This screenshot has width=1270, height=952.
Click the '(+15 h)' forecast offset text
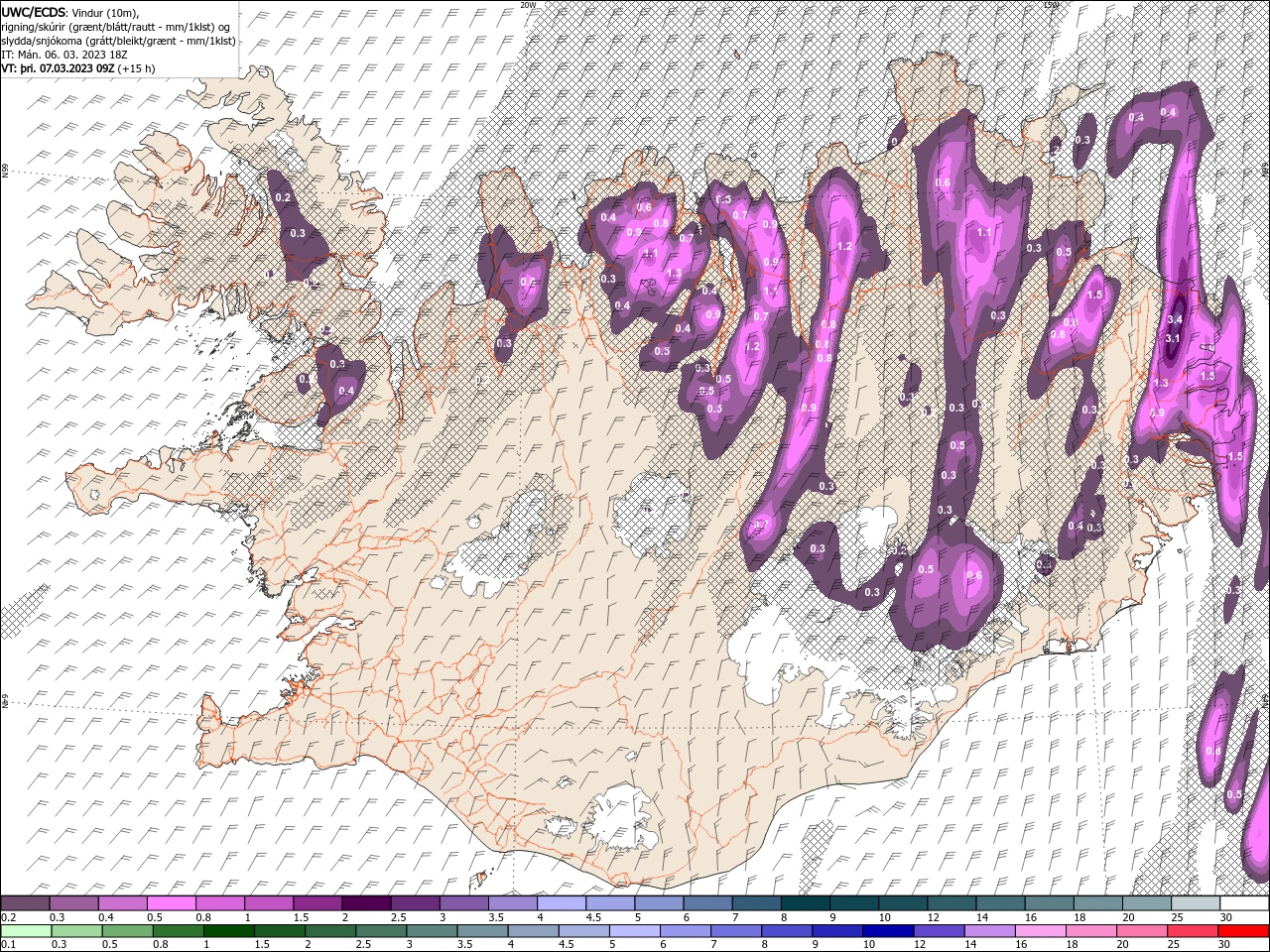click(136, 68)
